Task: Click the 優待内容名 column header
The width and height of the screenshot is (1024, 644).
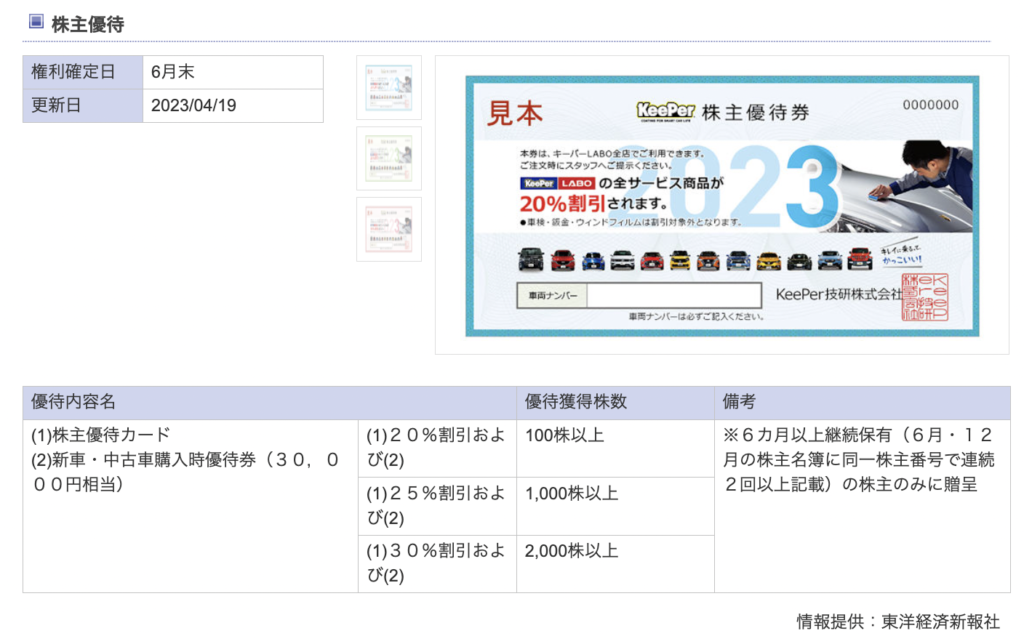Action: (x=270, y=402)
